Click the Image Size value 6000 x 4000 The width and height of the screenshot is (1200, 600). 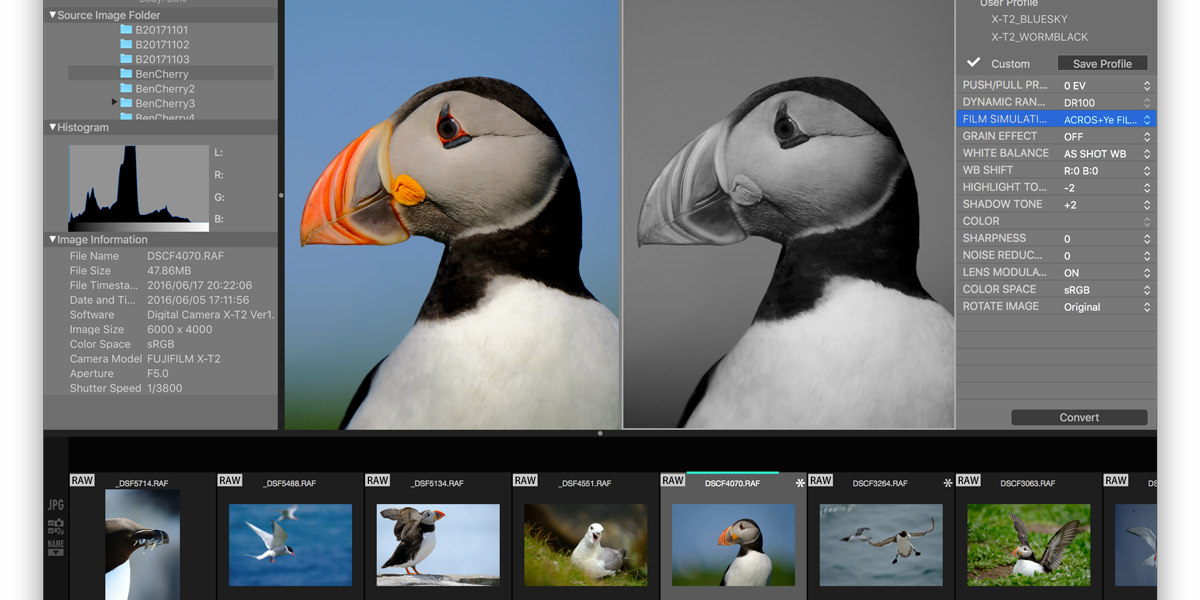tap(180, 329)
